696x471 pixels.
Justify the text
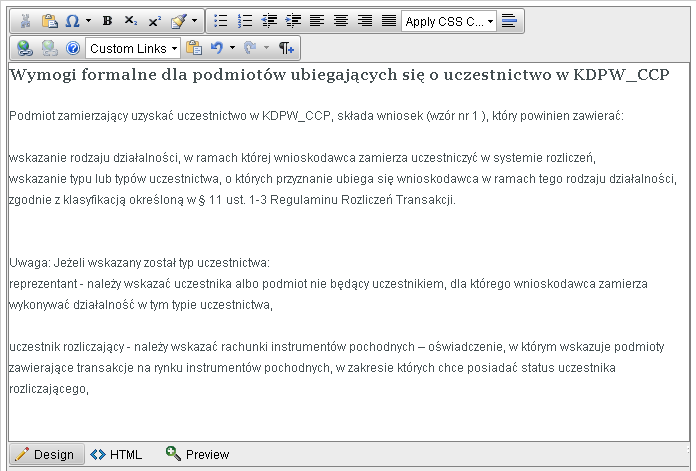coord(389,21)
